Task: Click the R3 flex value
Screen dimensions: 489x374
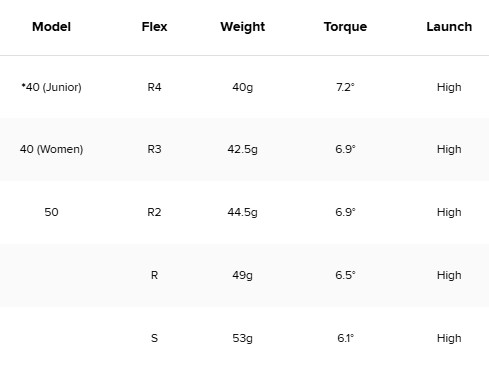Action: point(154,149)
